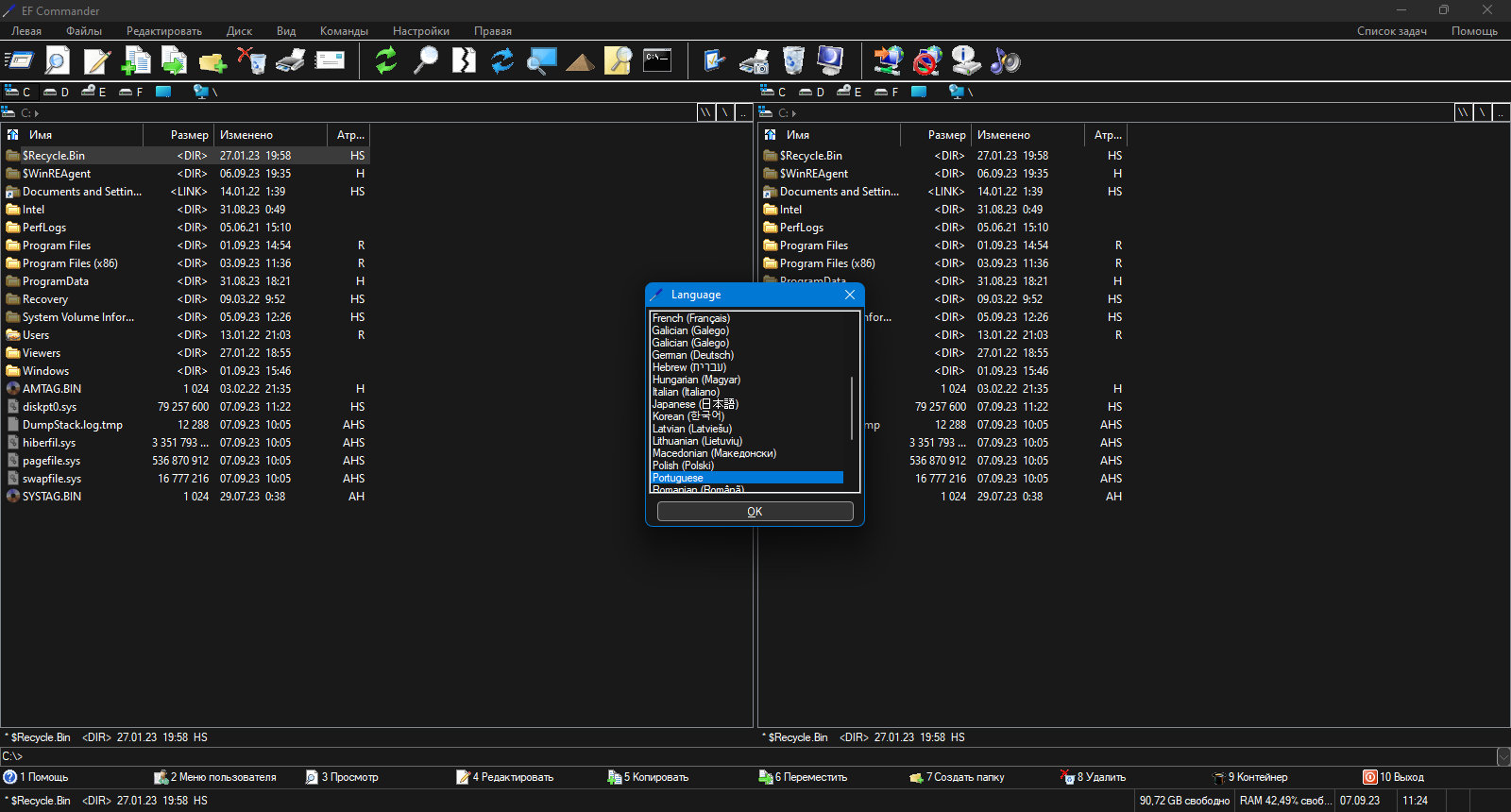Expand the left panel C: path chevron
Viewport: 1511px width, 812px height.
pyautogui.click(x=37, y=113)
